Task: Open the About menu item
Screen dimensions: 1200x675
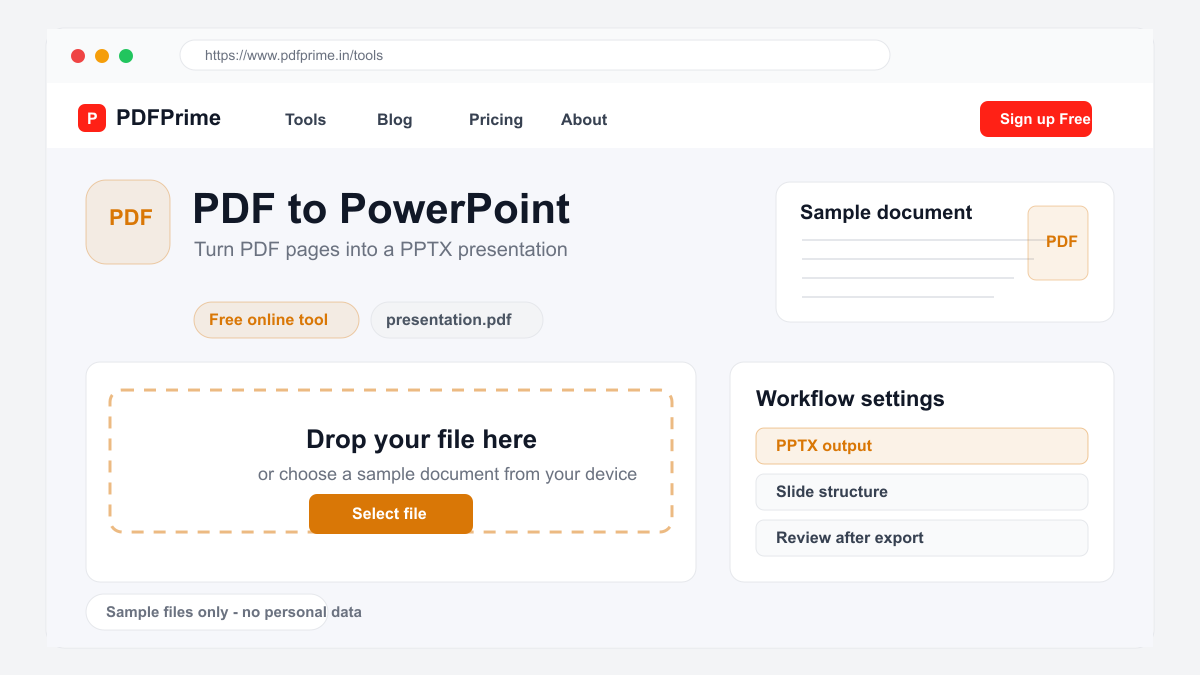Action: pyautogui.click(x=584, y=119)
